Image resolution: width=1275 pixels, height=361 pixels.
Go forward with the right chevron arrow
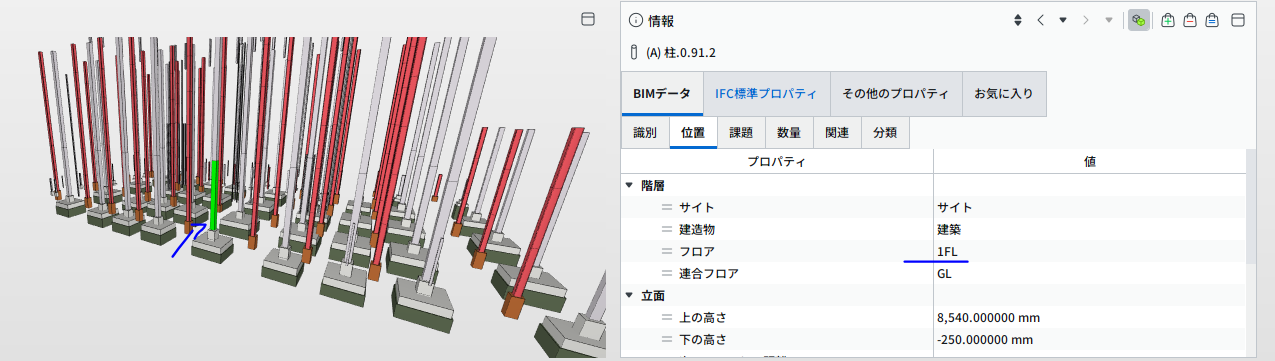[1086, 20]
